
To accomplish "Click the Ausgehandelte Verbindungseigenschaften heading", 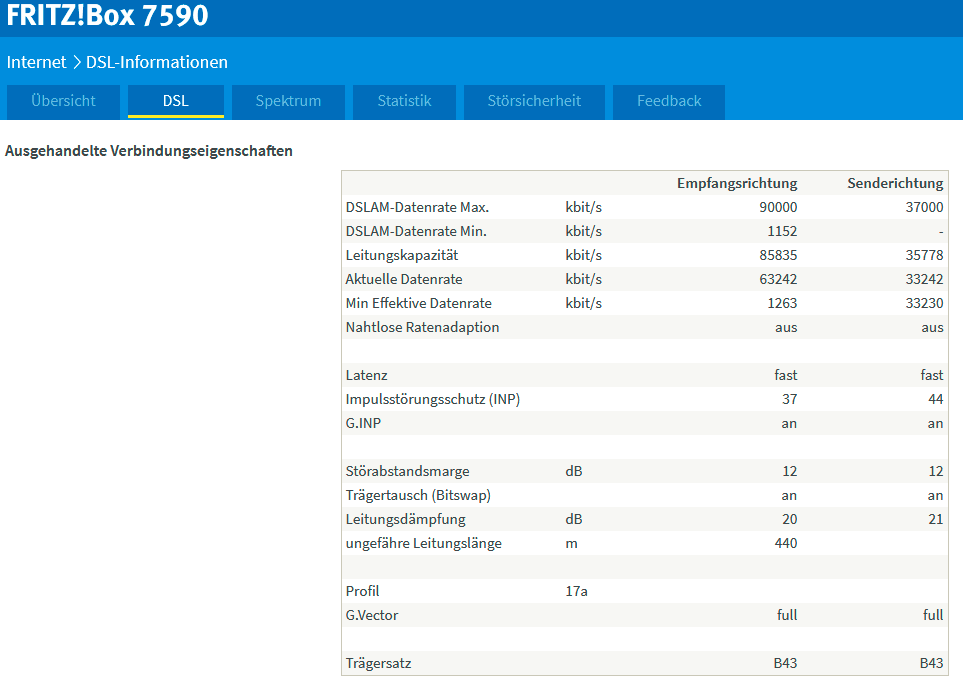I will 149,151.
